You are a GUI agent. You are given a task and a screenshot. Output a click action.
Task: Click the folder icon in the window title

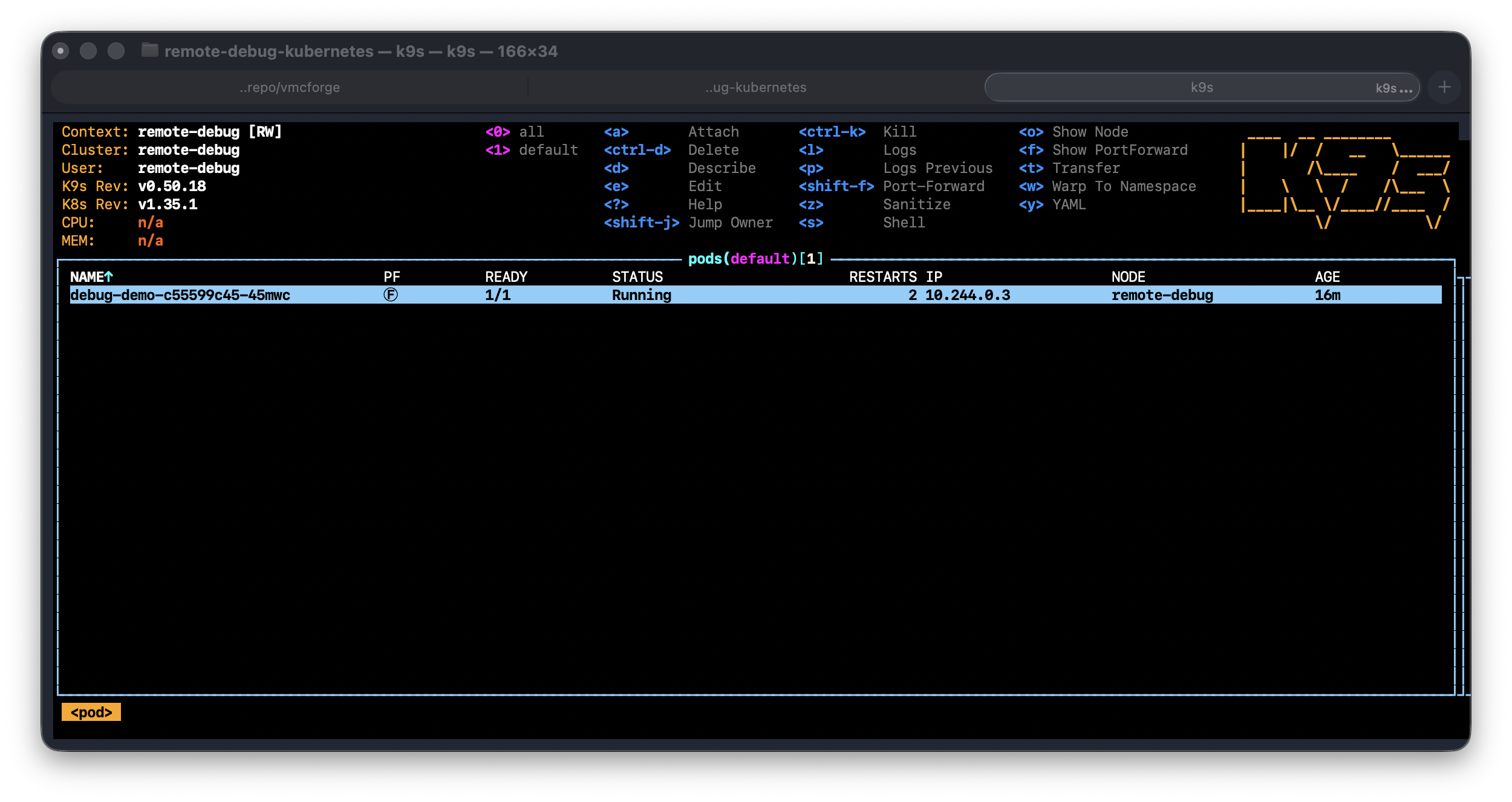149,51
